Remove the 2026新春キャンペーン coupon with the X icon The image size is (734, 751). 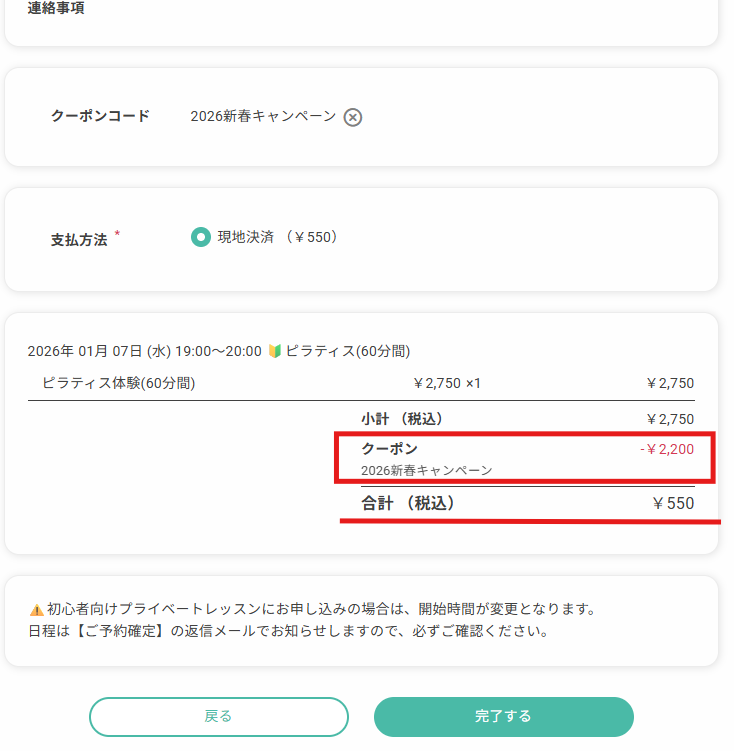[x=353, y=117]
